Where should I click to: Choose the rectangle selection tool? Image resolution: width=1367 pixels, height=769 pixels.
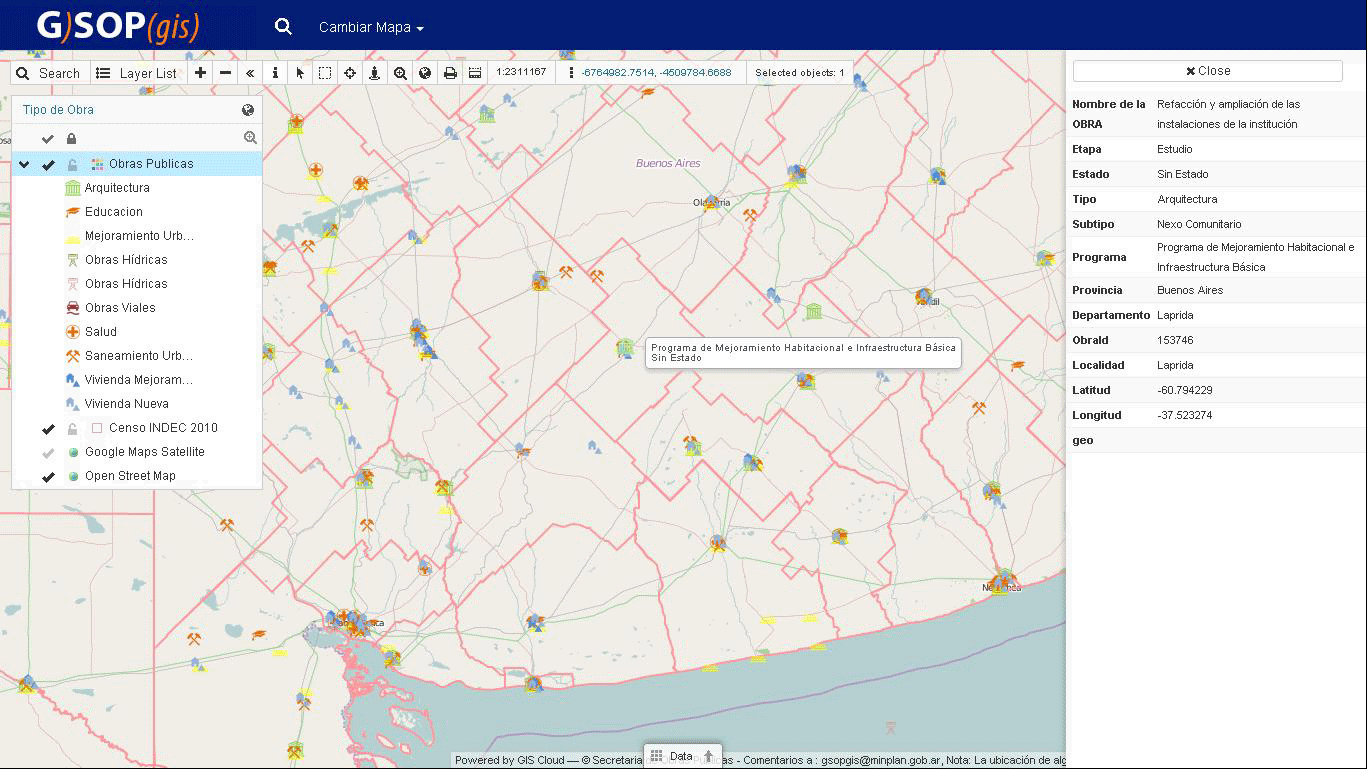pyautogui.click(x=326, y=72)
